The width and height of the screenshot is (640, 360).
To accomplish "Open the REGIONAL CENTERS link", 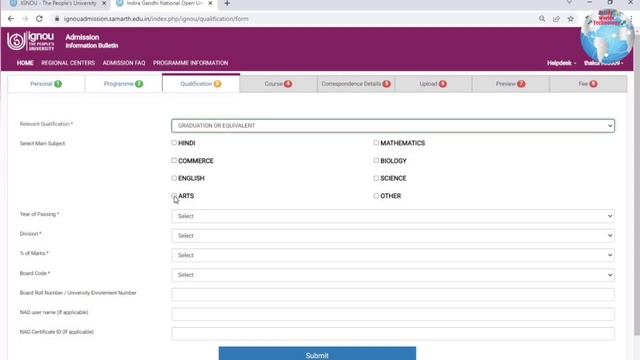I will click(68, 63).
